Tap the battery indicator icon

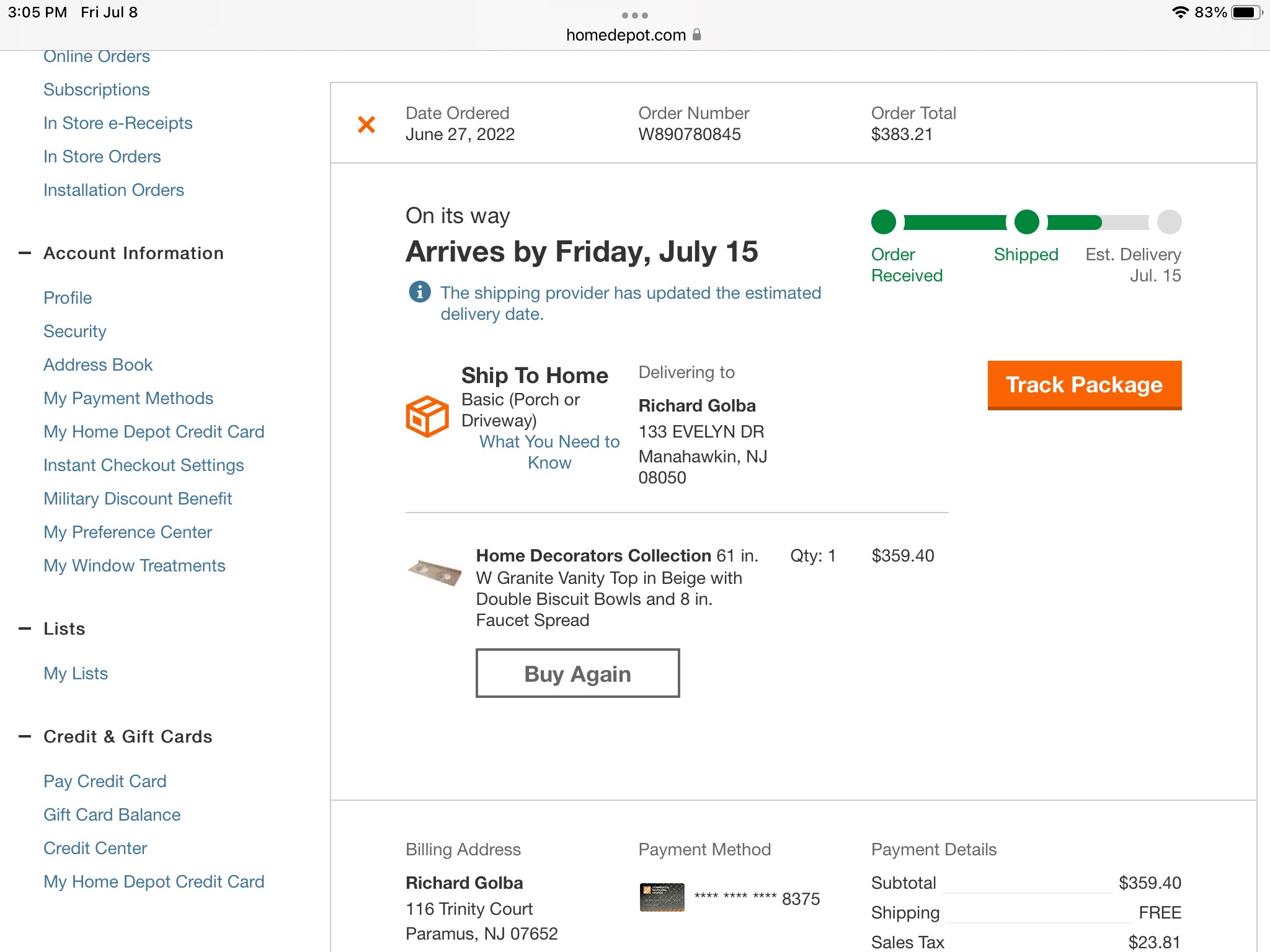(x=1246, y=12)
